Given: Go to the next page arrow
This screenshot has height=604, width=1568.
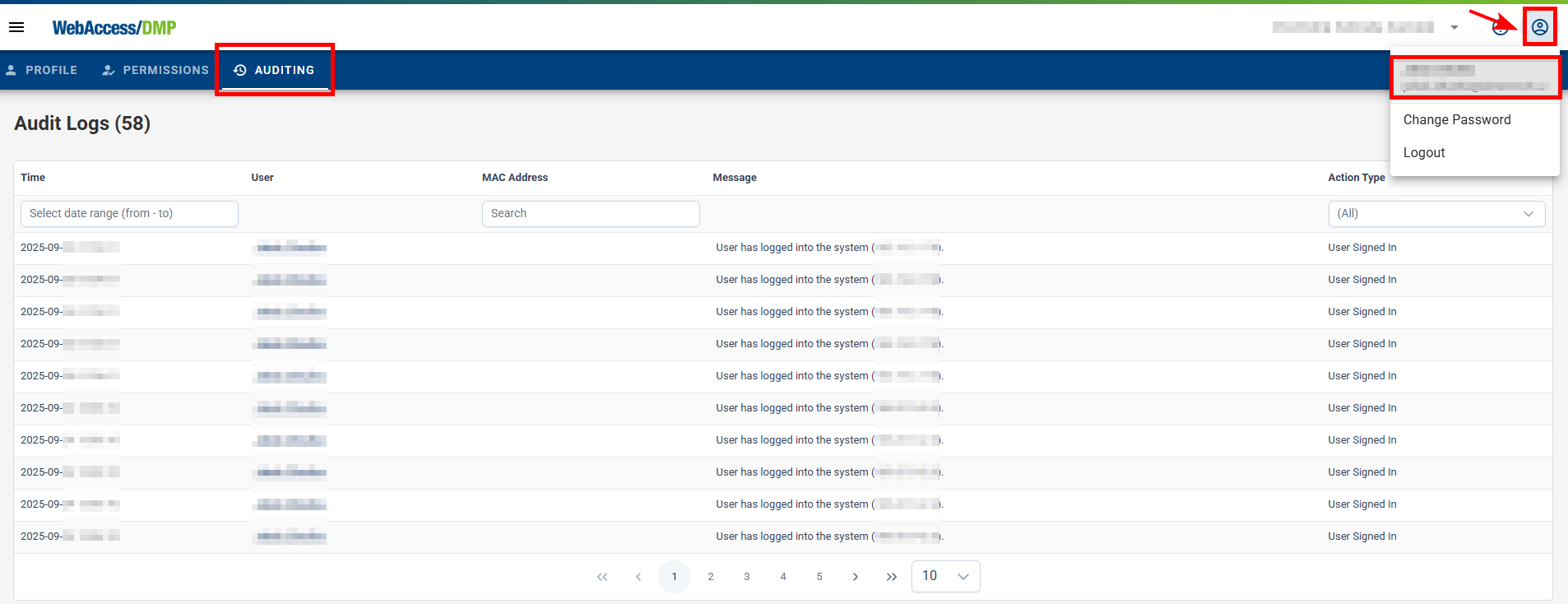Looking at the screenshot, I should pos(856,577).
